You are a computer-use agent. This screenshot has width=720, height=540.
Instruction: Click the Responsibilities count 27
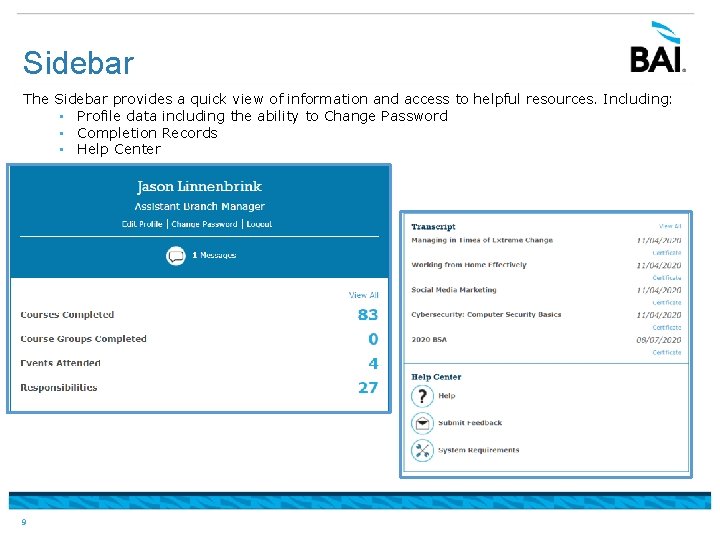click(x=368, y=388)
